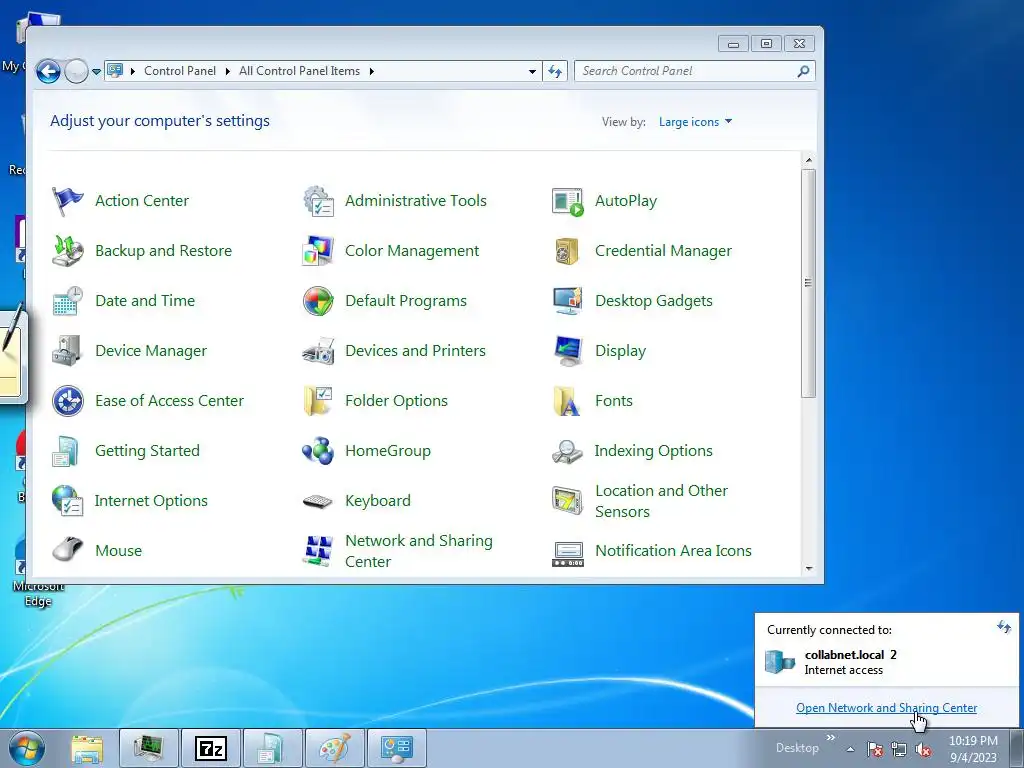1024x768 pixels.
Task: Click the vertical scrollbar thumb
Action: 809,283
